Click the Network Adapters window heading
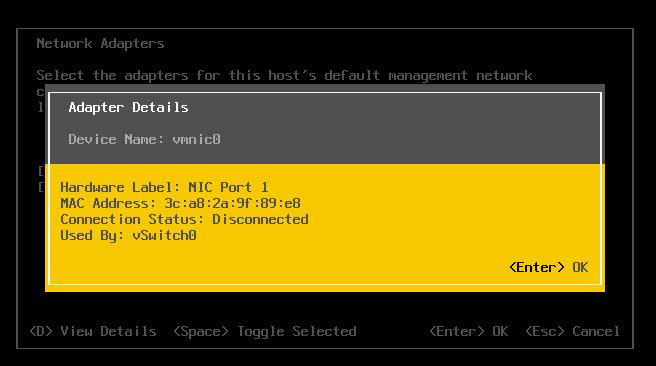 pos(100,44)
